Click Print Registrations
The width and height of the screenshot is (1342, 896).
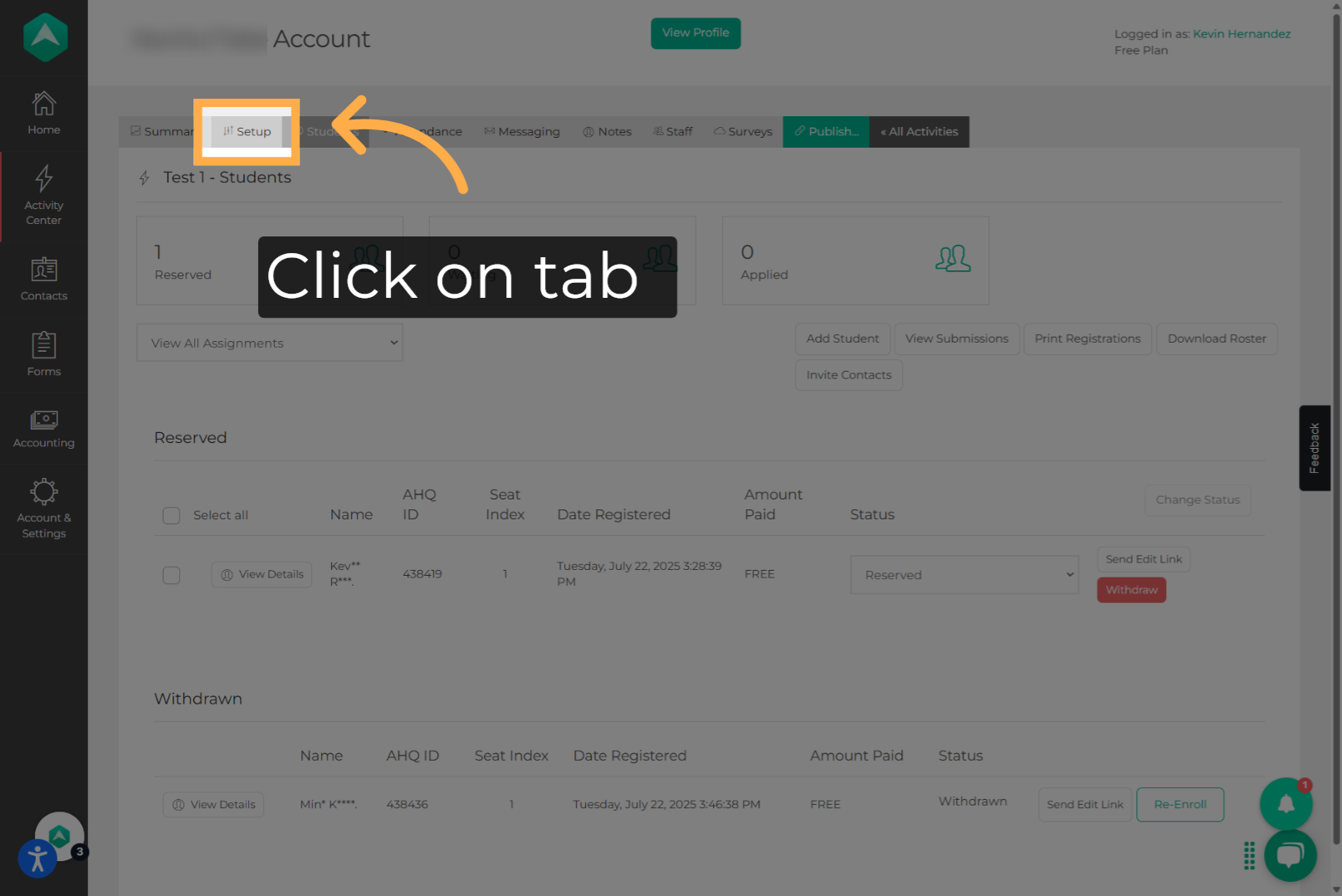pos(1087,338)
